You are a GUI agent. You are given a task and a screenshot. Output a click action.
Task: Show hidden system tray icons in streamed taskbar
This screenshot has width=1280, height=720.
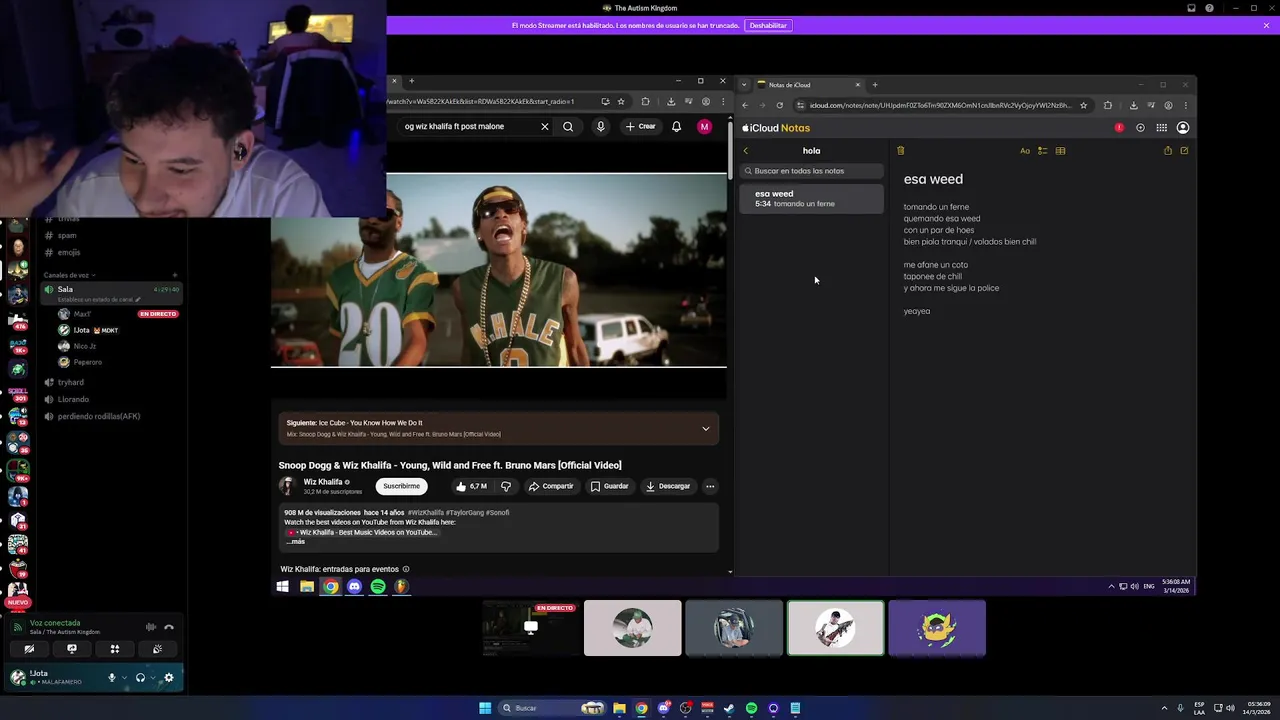pyautogui.click(x=1111, y=586)
